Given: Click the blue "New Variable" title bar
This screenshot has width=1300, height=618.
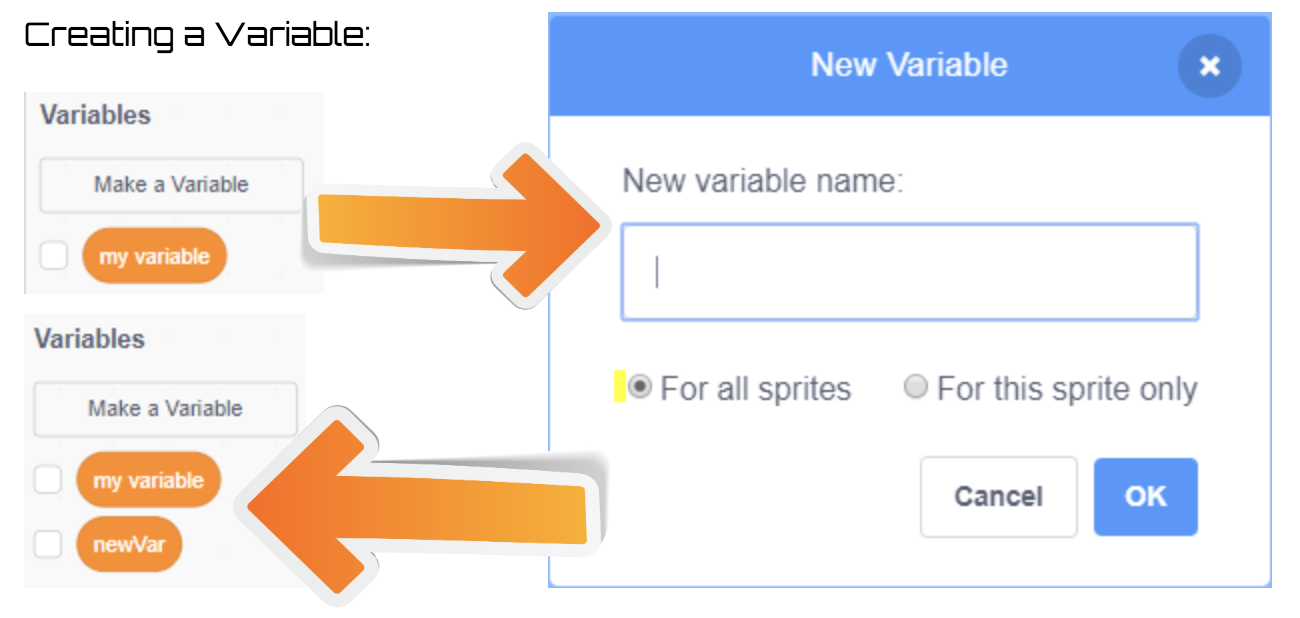Looking at the screenshot, I should (908, 66).
